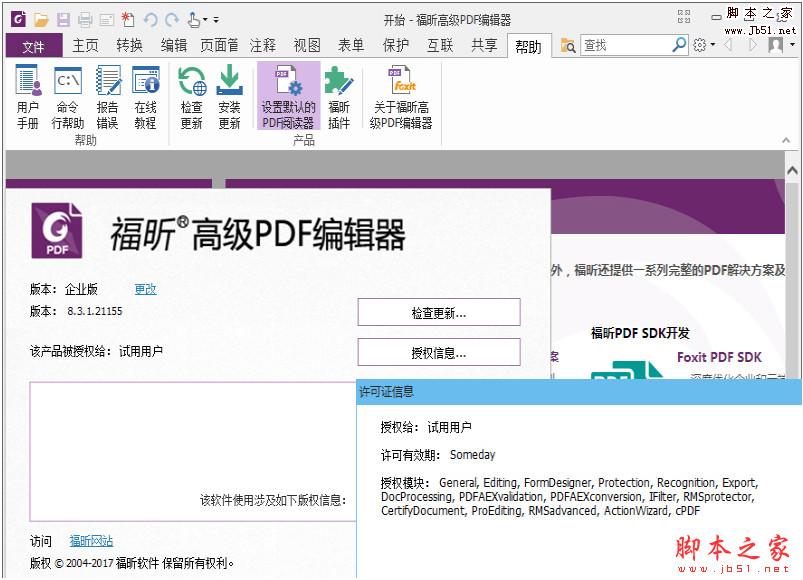
Task: Switch to the 主页 tab
Action: click(x=85, y=46)
